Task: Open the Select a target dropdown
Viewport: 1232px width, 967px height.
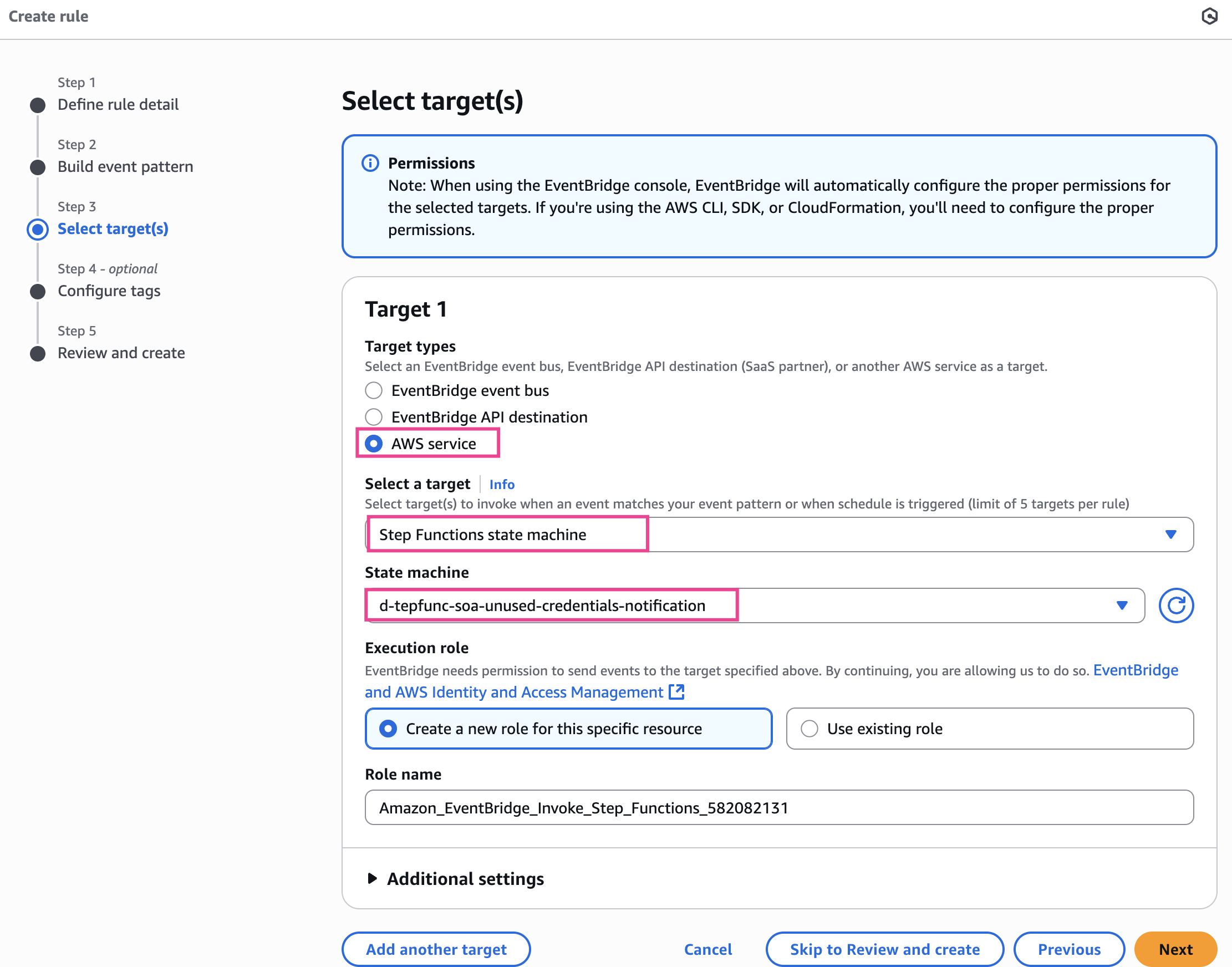Action: pos(778,535)
